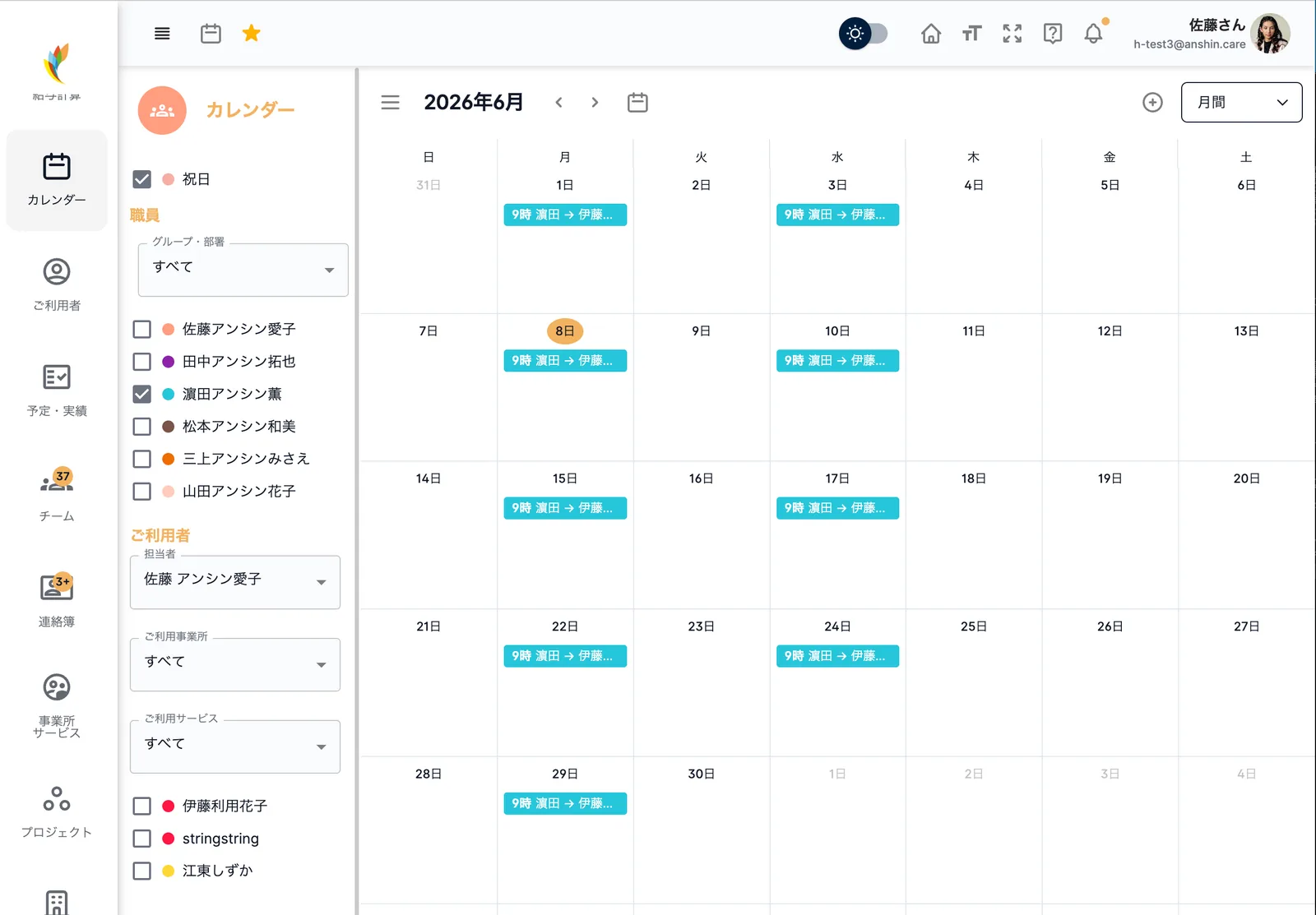Open 連絡簿 in left sidebar

click(x=57, y=600)
